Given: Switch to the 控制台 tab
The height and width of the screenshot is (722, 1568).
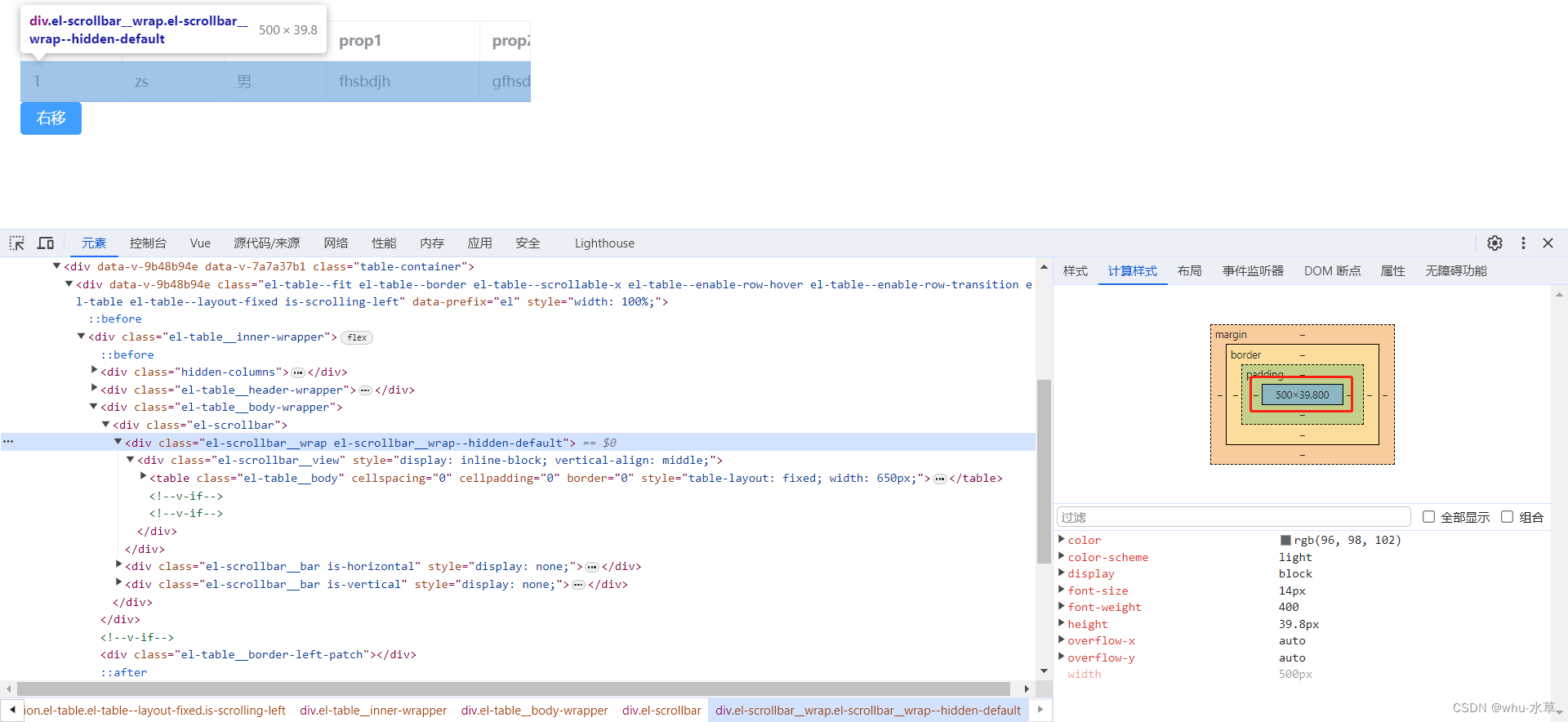Looking at the screenshot, I should (148, 243).
